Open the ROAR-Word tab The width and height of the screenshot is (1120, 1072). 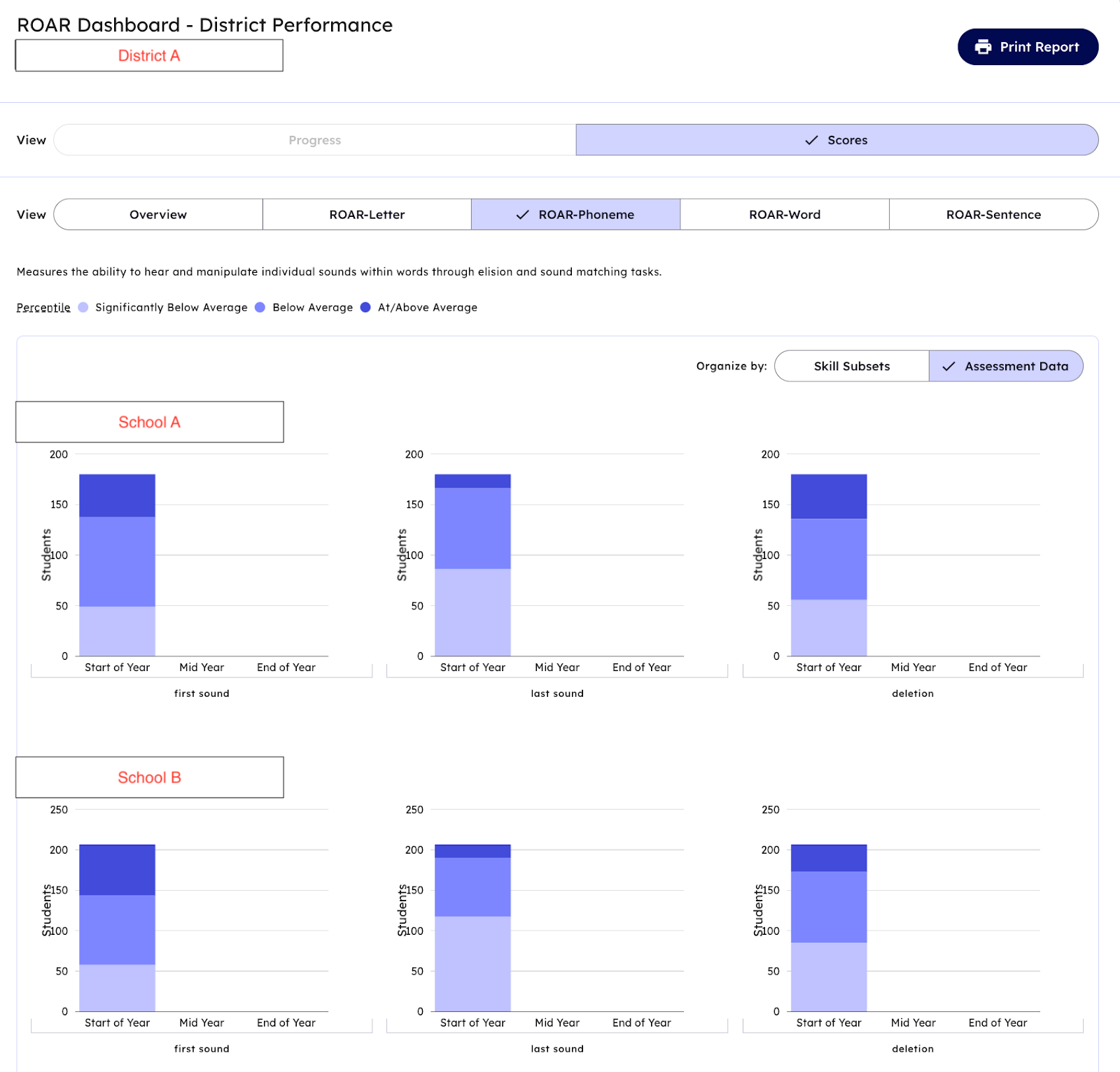tap(784, 215)
